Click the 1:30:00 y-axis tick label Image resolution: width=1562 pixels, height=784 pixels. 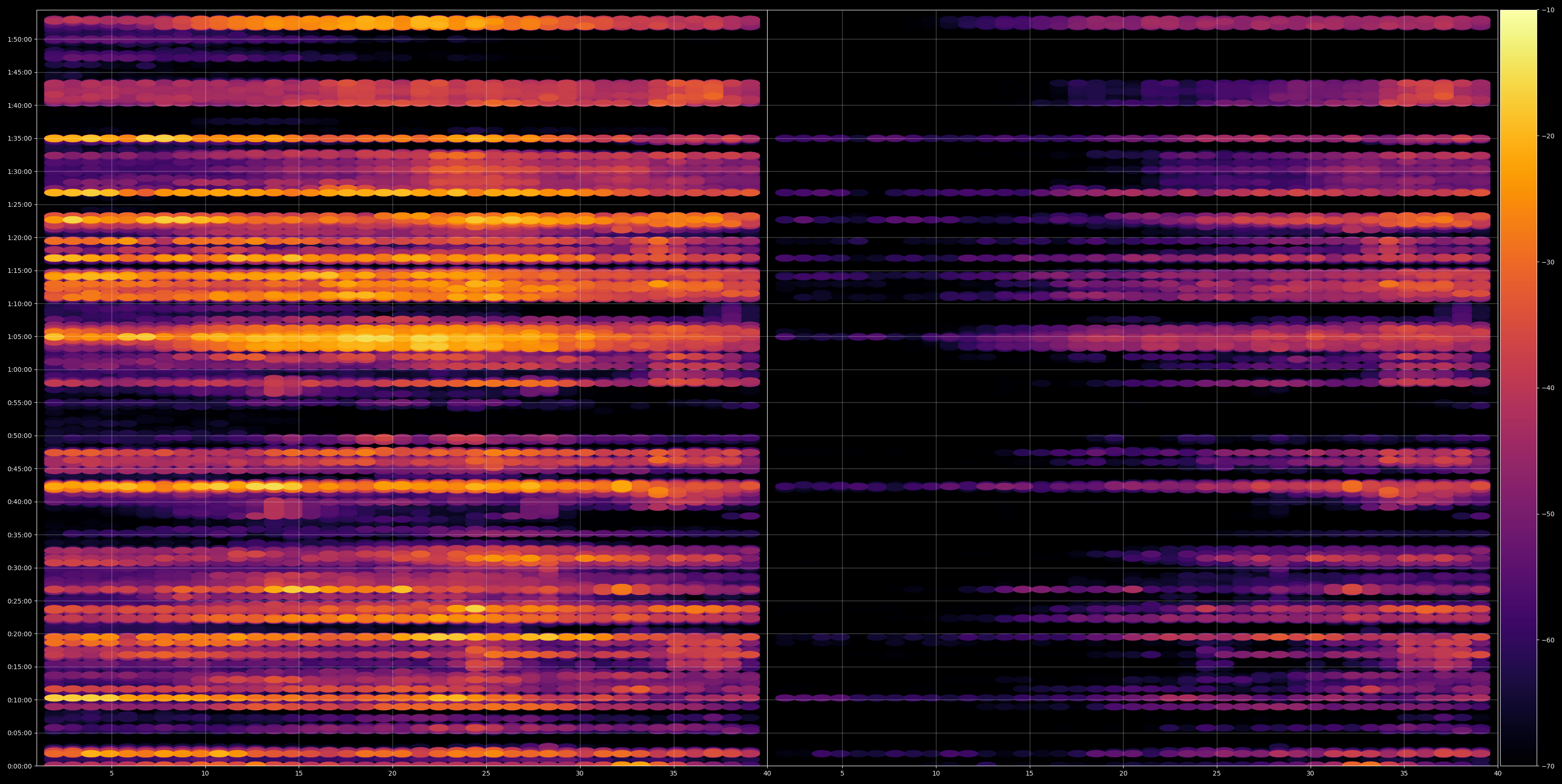(x=19, y=171)
